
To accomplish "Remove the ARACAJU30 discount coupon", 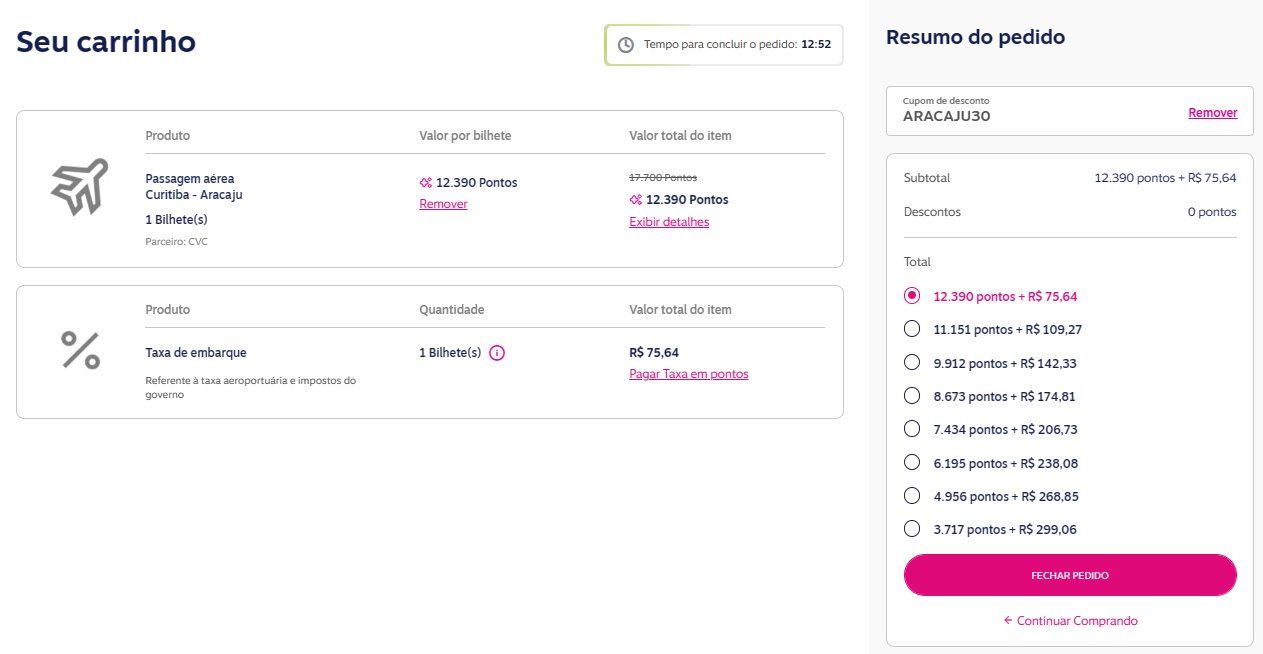I will click(x=1212, y=113).
